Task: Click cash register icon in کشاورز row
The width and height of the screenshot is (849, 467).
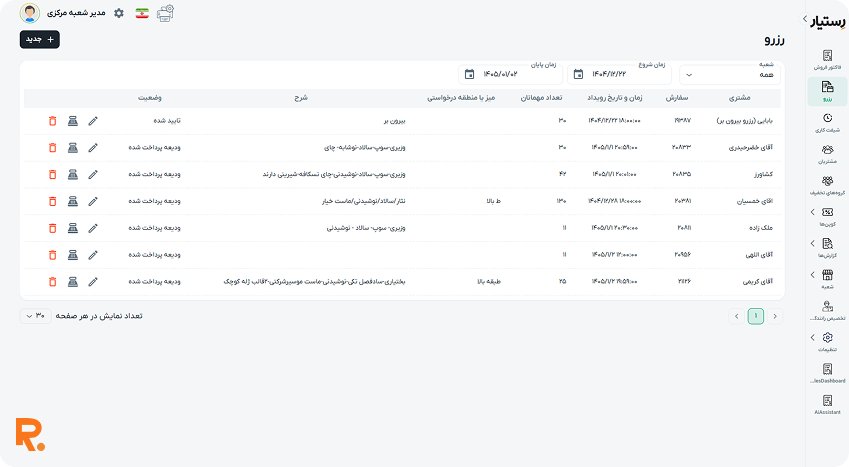Action: tap(73, 174)
